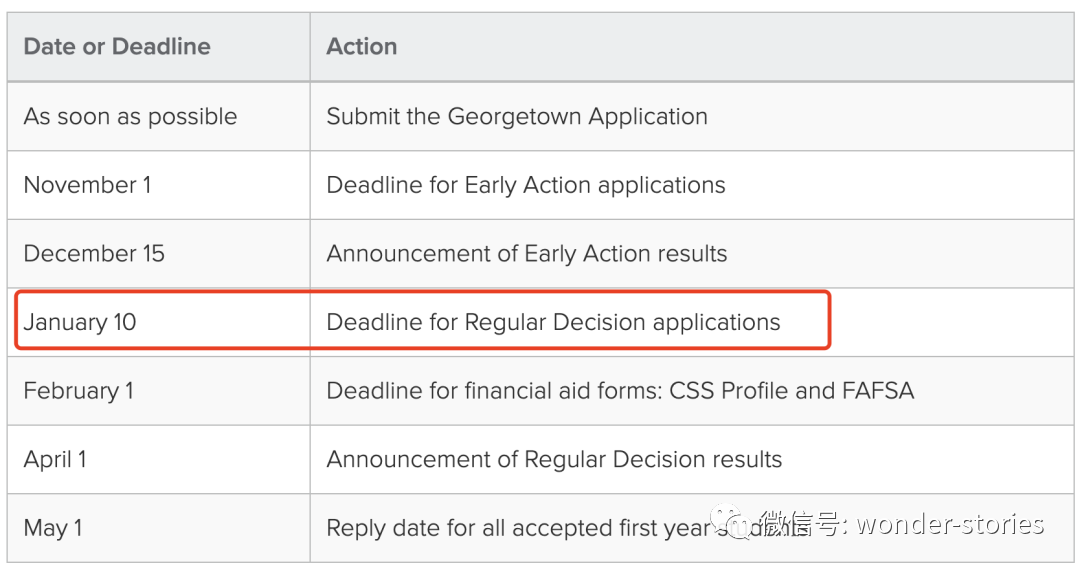Click the "As soon as possible" cell
This screenshot has height=572, width=1080.
tap(130, 116)
